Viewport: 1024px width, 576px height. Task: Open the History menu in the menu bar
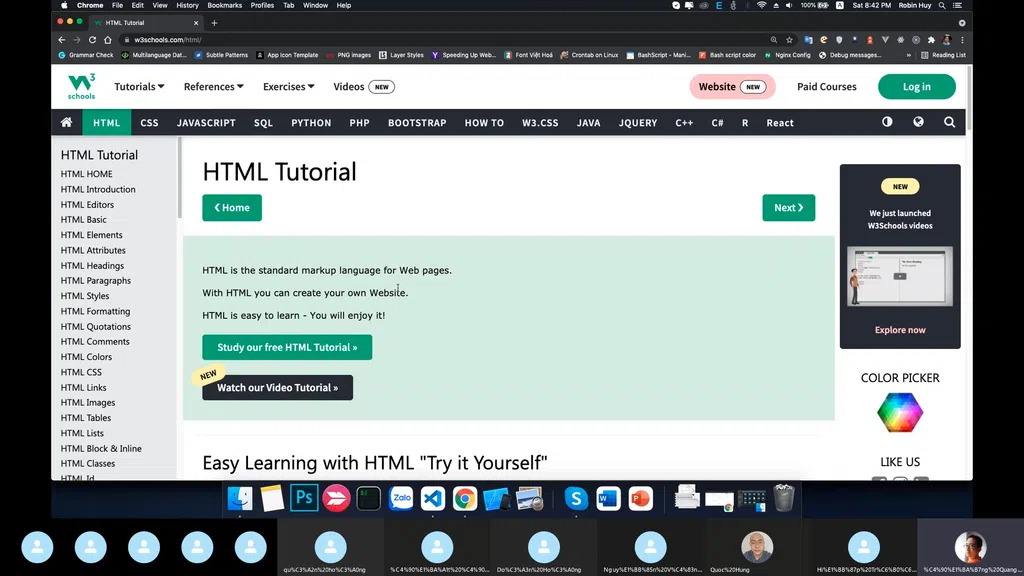coord(187,5)
